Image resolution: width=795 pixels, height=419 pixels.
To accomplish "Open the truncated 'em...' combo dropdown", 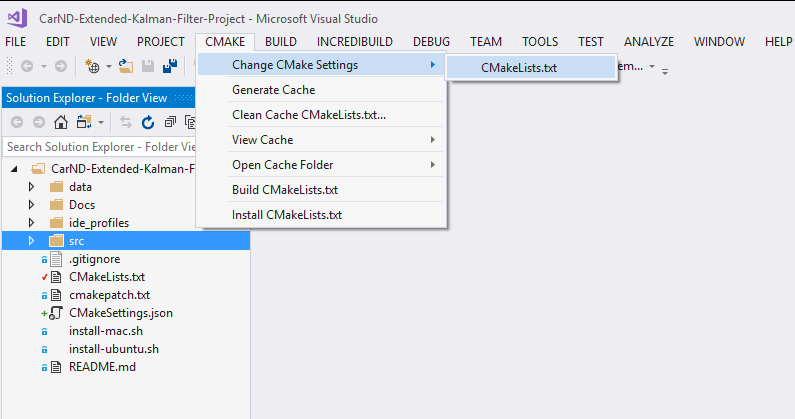I will [x=652, y=66].
